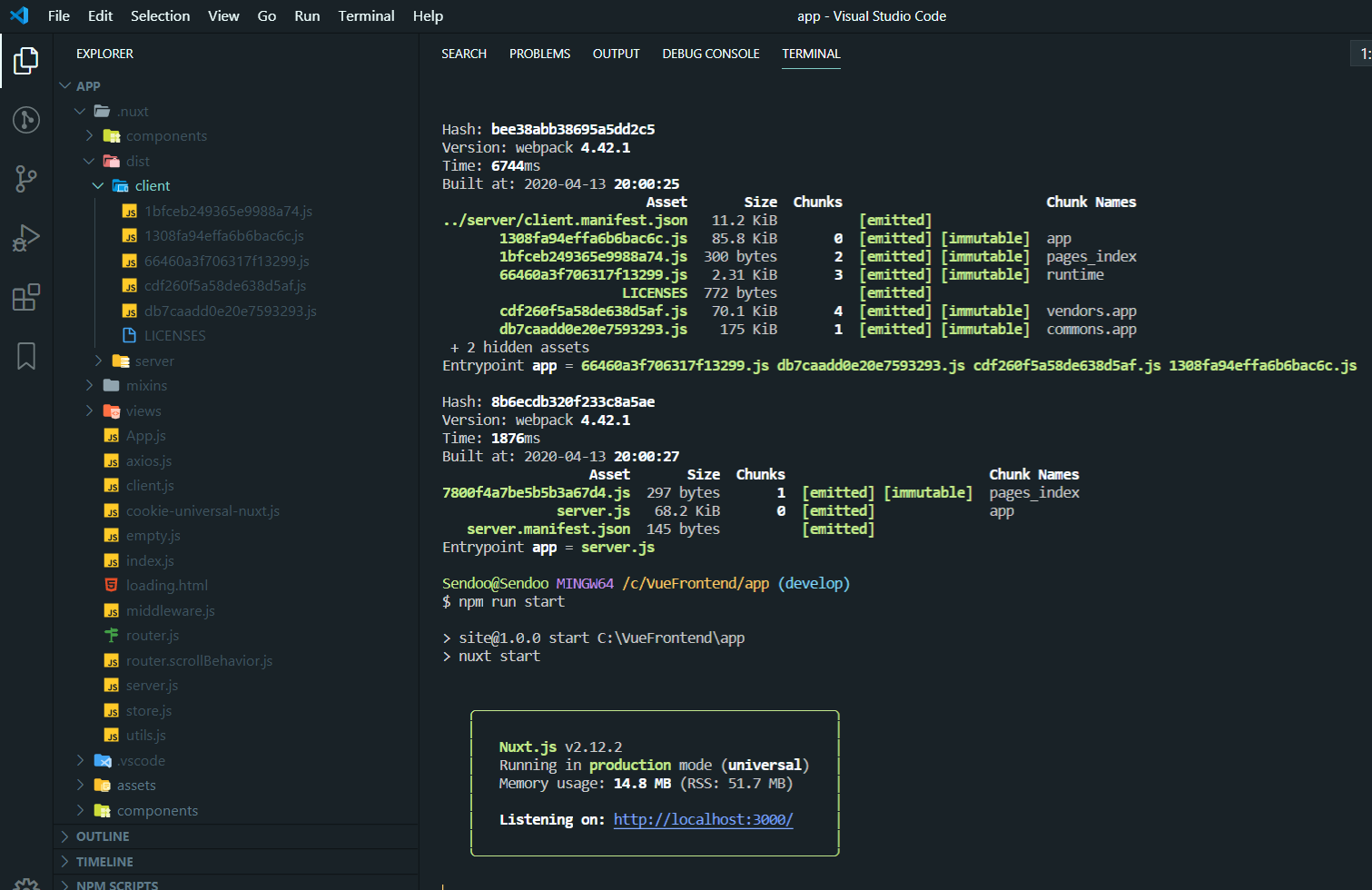Screen dimensions: 1372x890
Task: Open server.js in the explorer
Action: (x=152, y=685)
